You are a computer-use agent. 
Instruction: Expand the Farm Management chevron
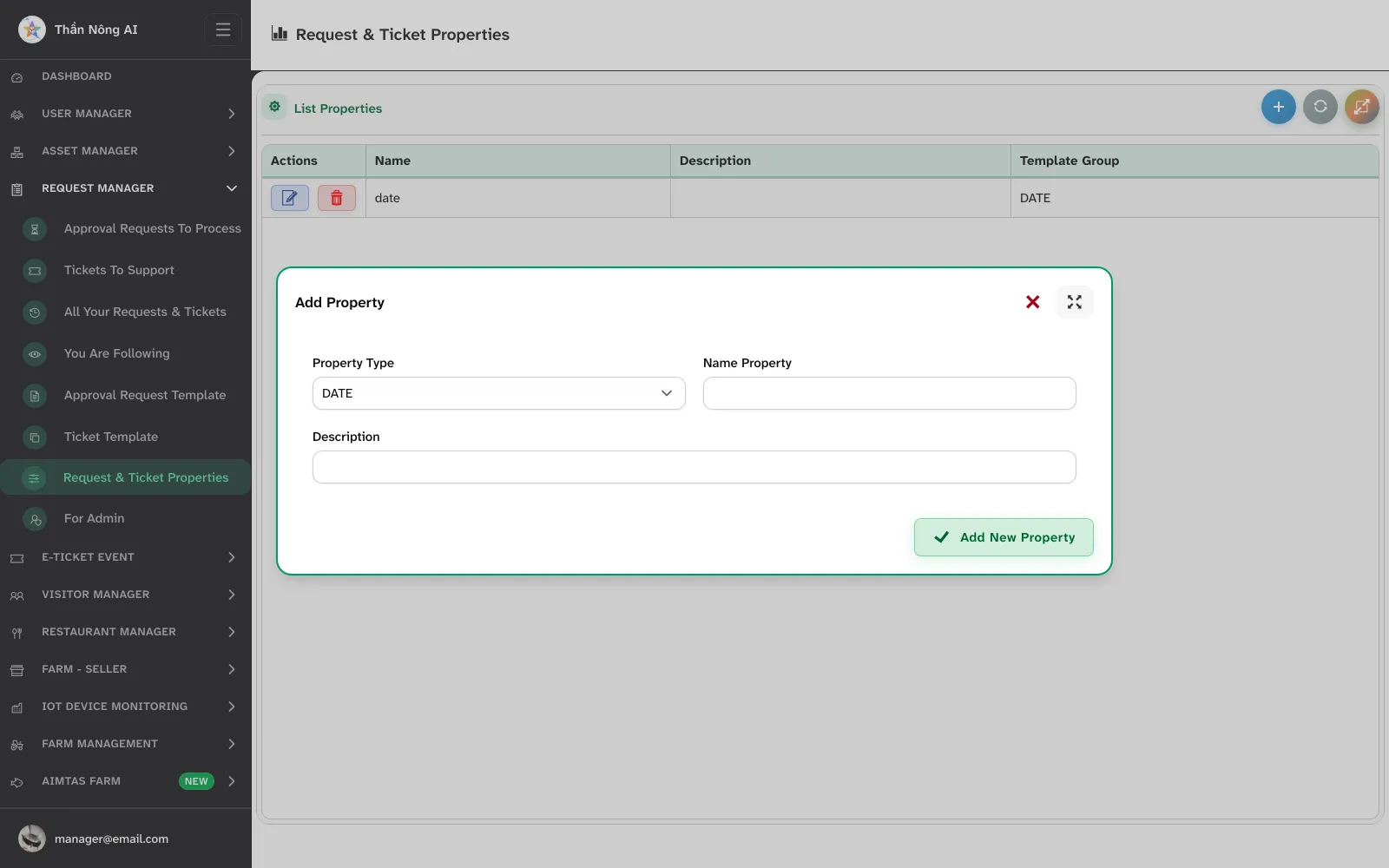point(232,744)
